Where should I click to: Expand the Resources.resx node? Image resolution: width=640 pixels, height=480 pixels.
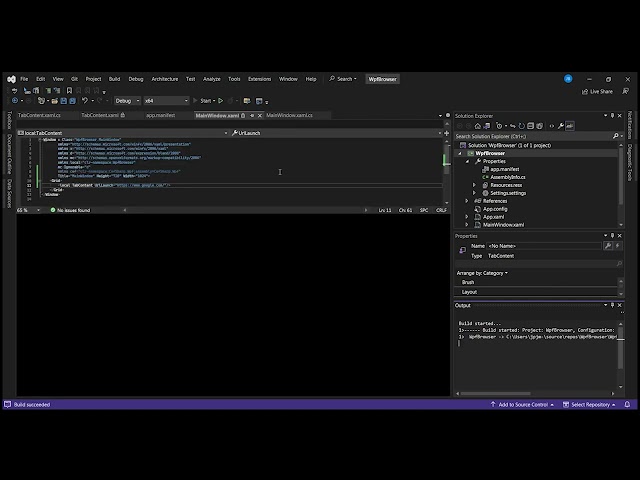[x=474, y=185]
